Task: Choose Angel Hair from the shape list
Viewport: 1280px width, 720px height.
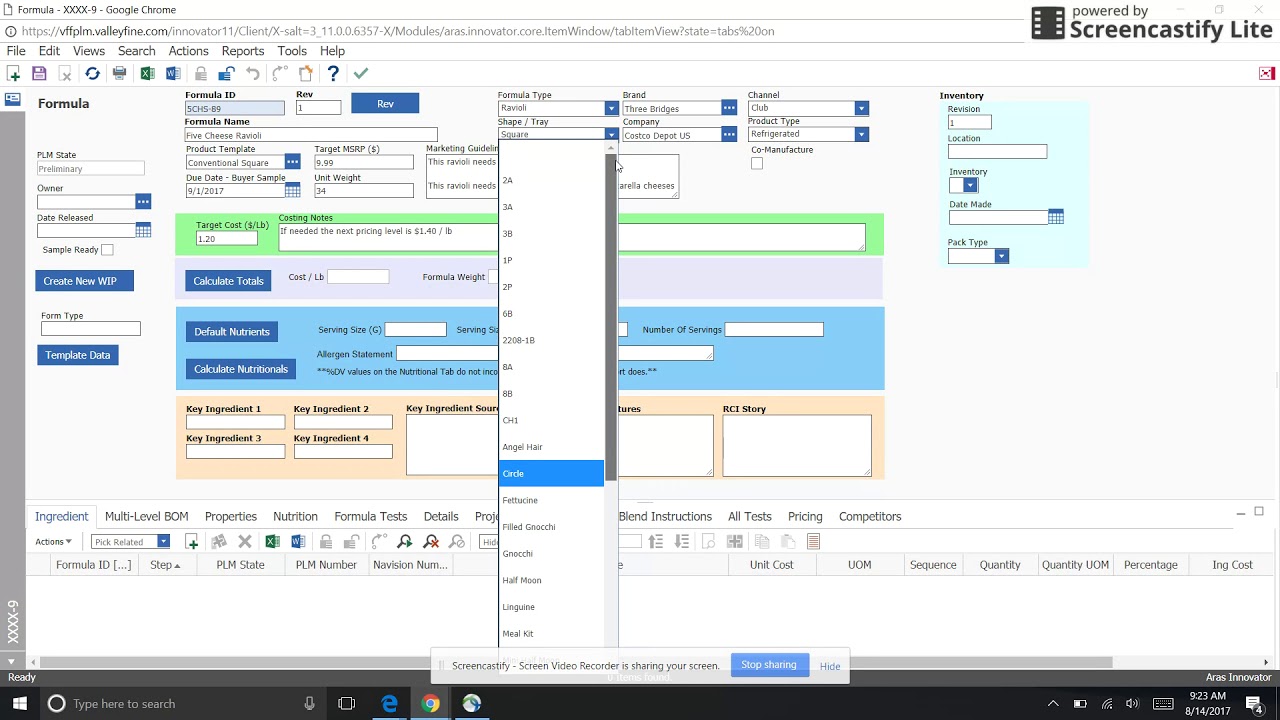Action: (552, 447)
